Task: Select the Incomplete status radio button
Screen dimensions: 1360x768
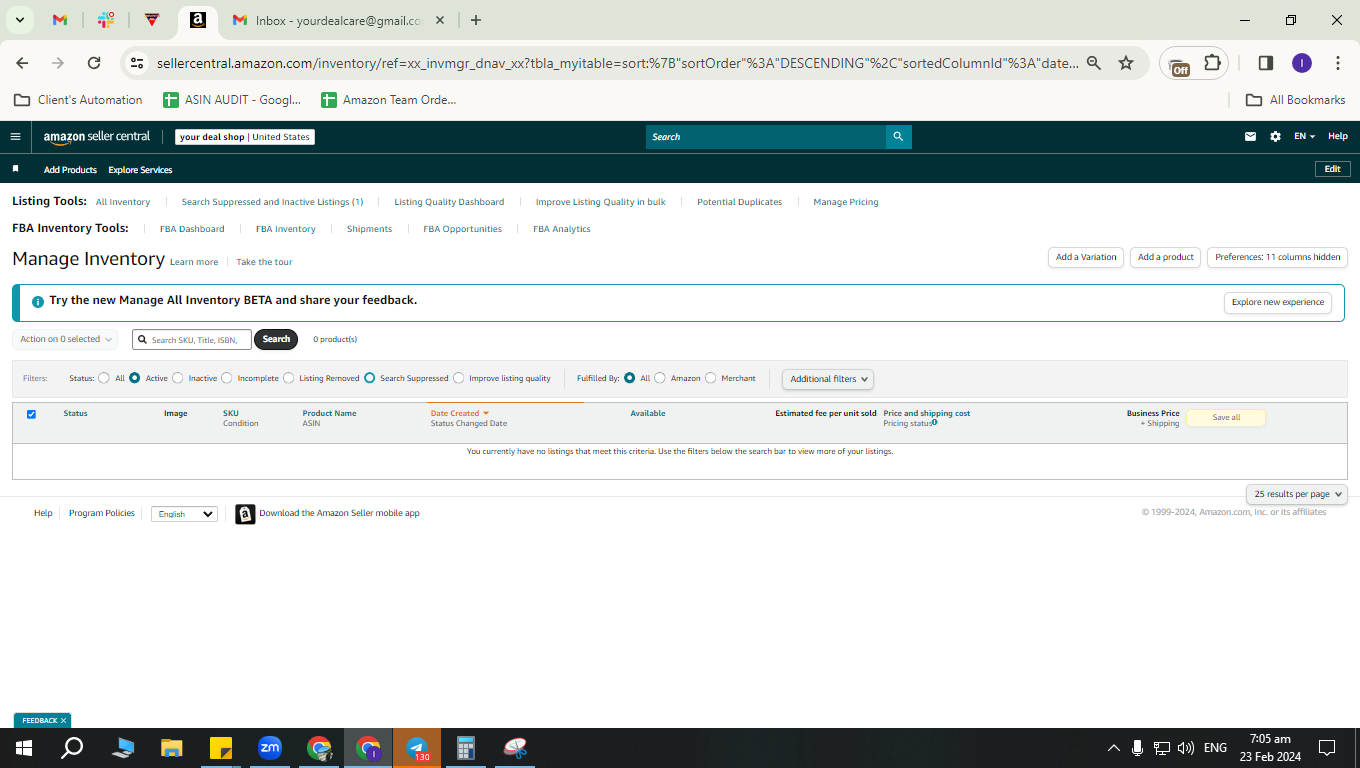Action: tap(227, 378)
